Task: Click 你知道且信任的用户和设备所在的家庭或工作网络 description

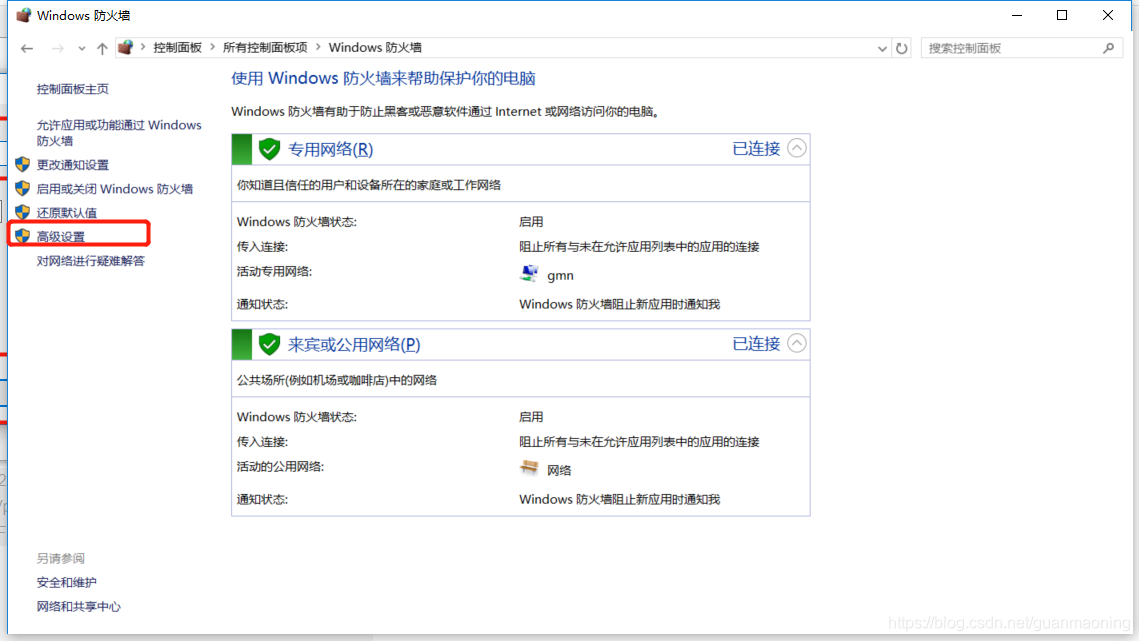Action: [369, 185]
